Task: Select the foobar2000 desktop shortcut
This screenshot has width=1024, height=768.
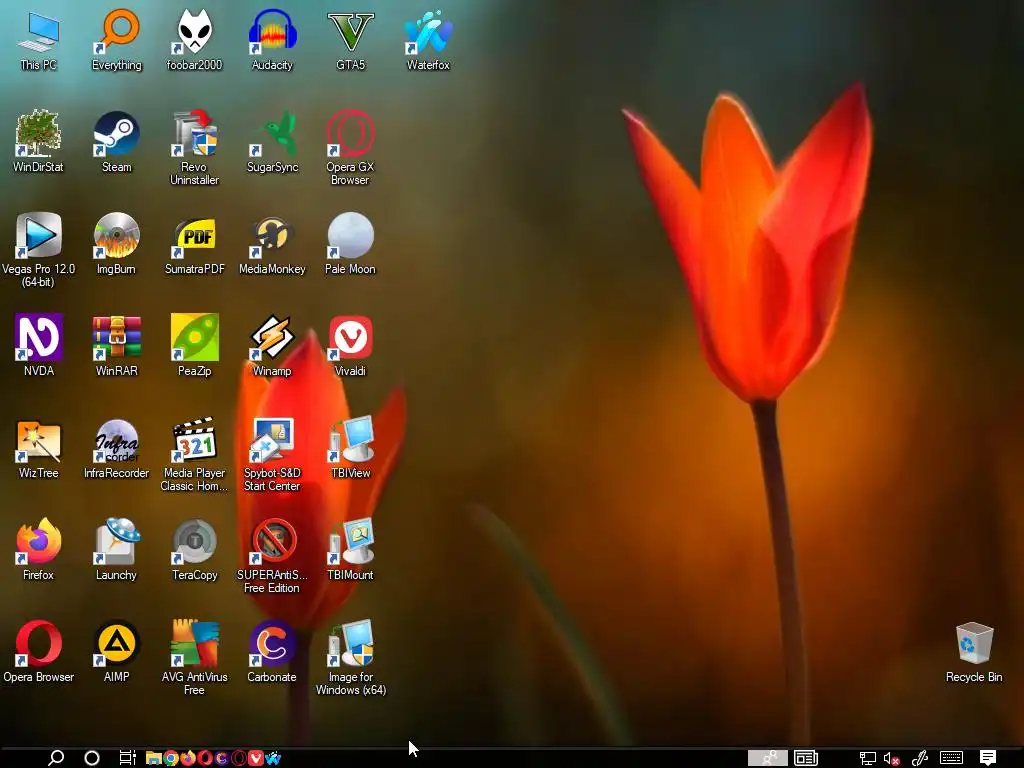Action: pyautogui.click(x=195, y=40)
